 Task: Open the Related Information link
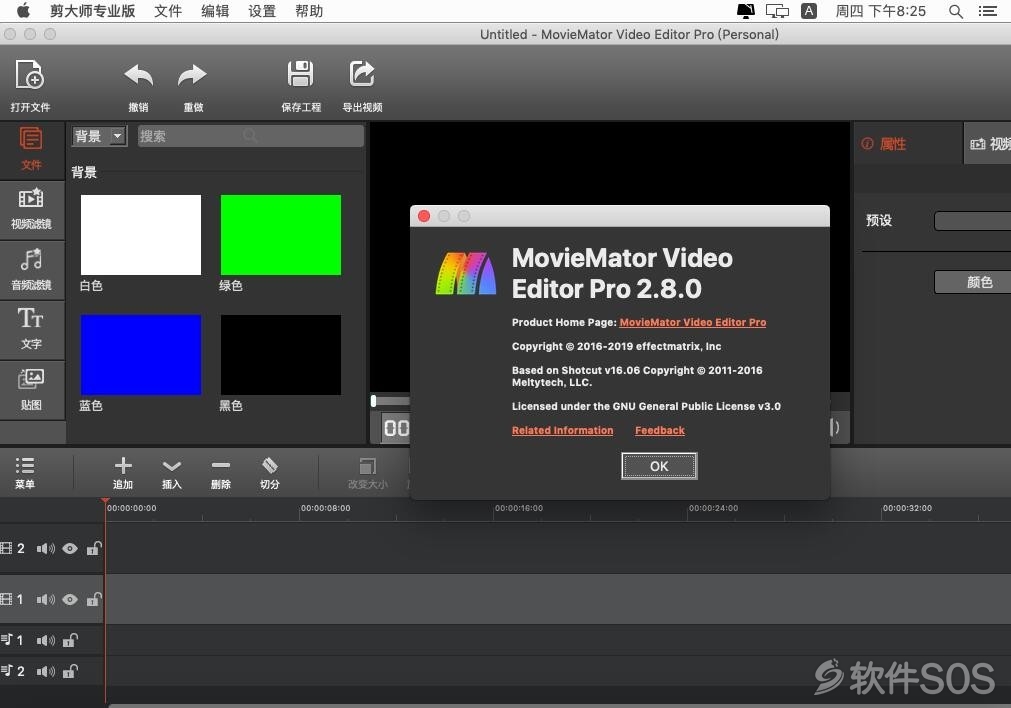(x=562, y=430)
